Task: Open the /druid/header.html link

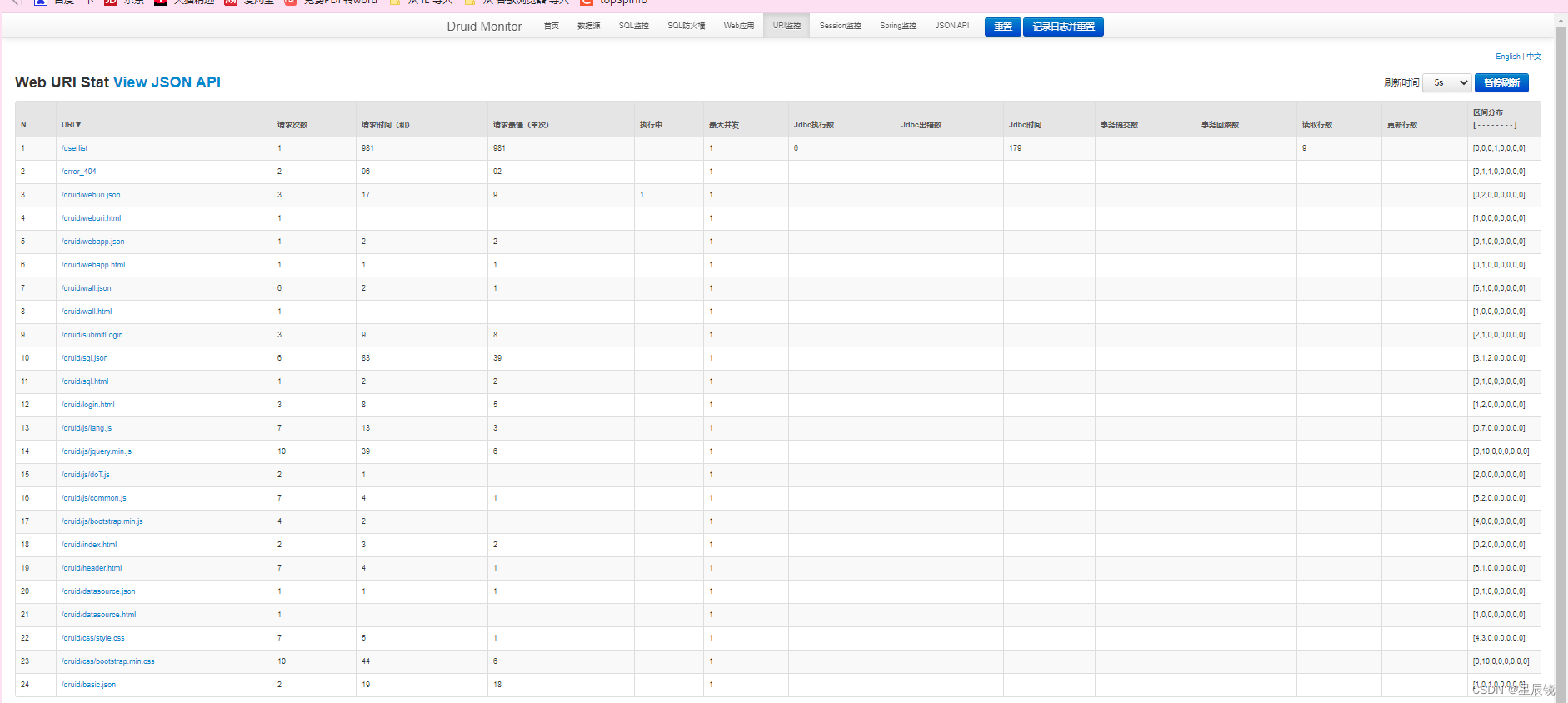Action: click(92, 568)
